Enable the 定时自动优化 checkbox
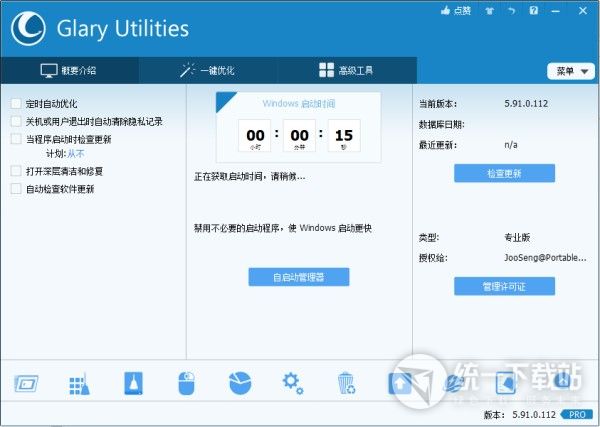600x427 pixels. click(16, 104)
